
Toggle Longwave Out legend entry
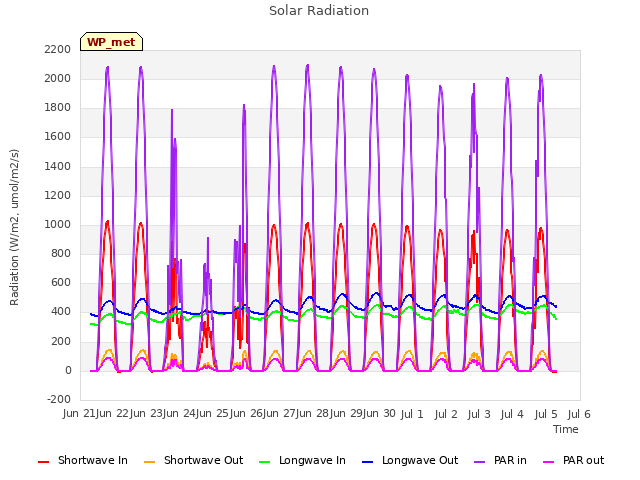click(x=410, y=460)
